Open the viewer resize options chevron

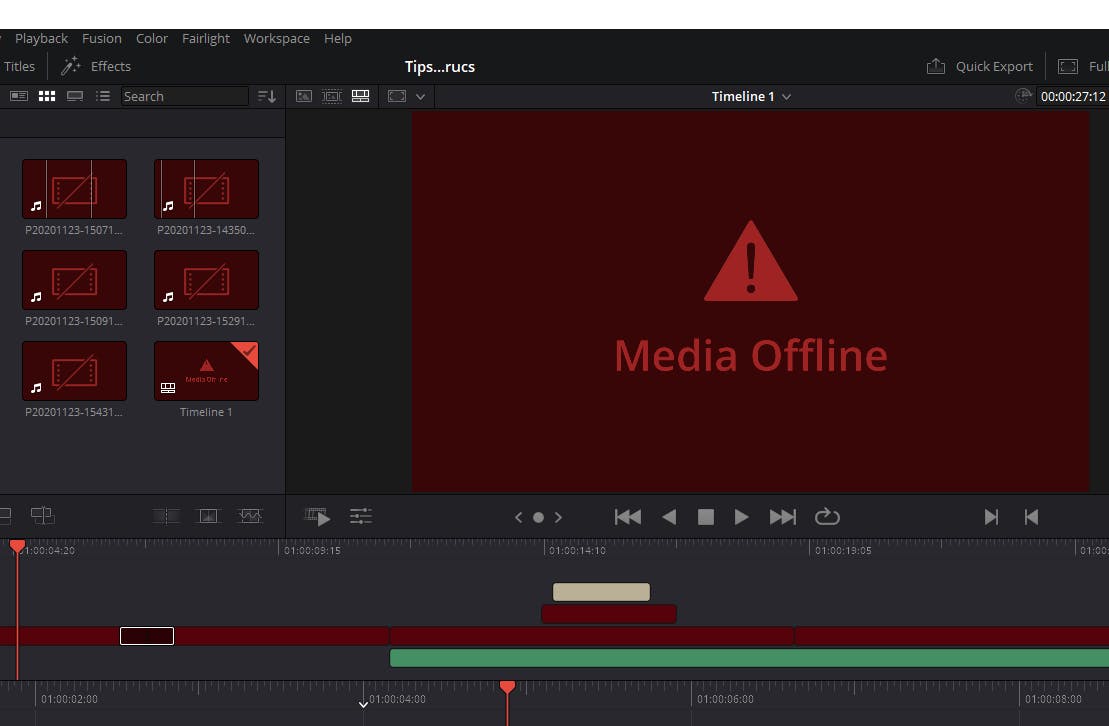420,97
